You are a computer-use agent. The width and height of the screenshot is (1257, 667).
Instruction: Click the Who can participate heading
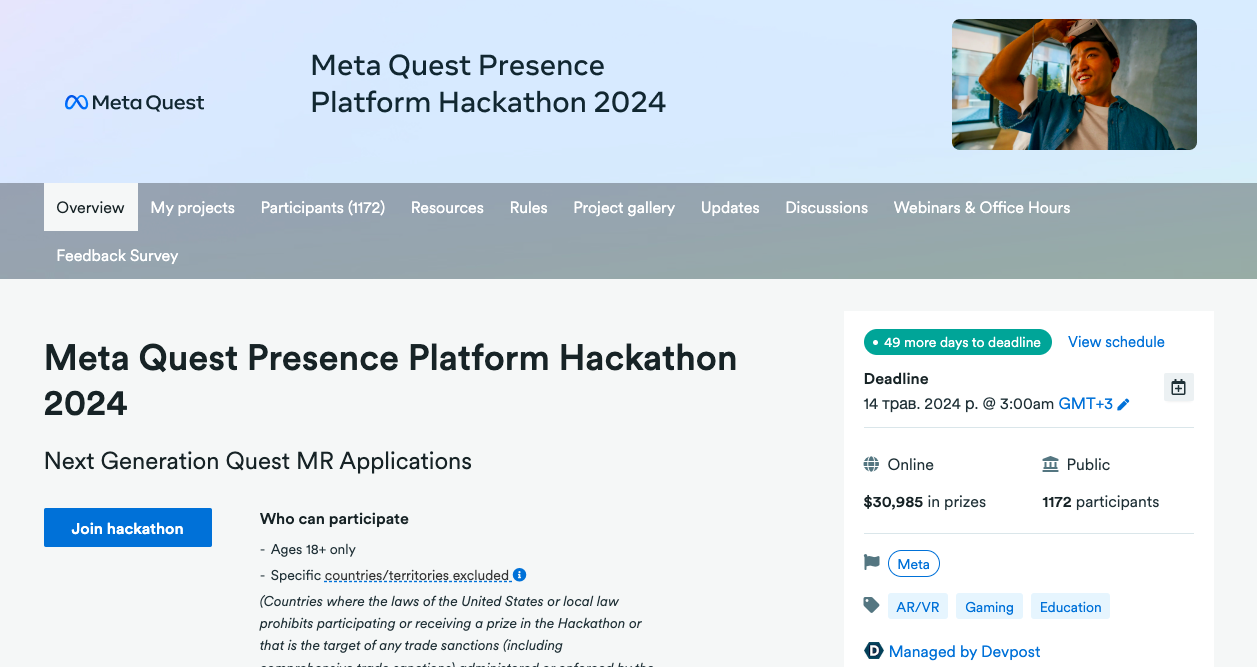tap(335, 519)
